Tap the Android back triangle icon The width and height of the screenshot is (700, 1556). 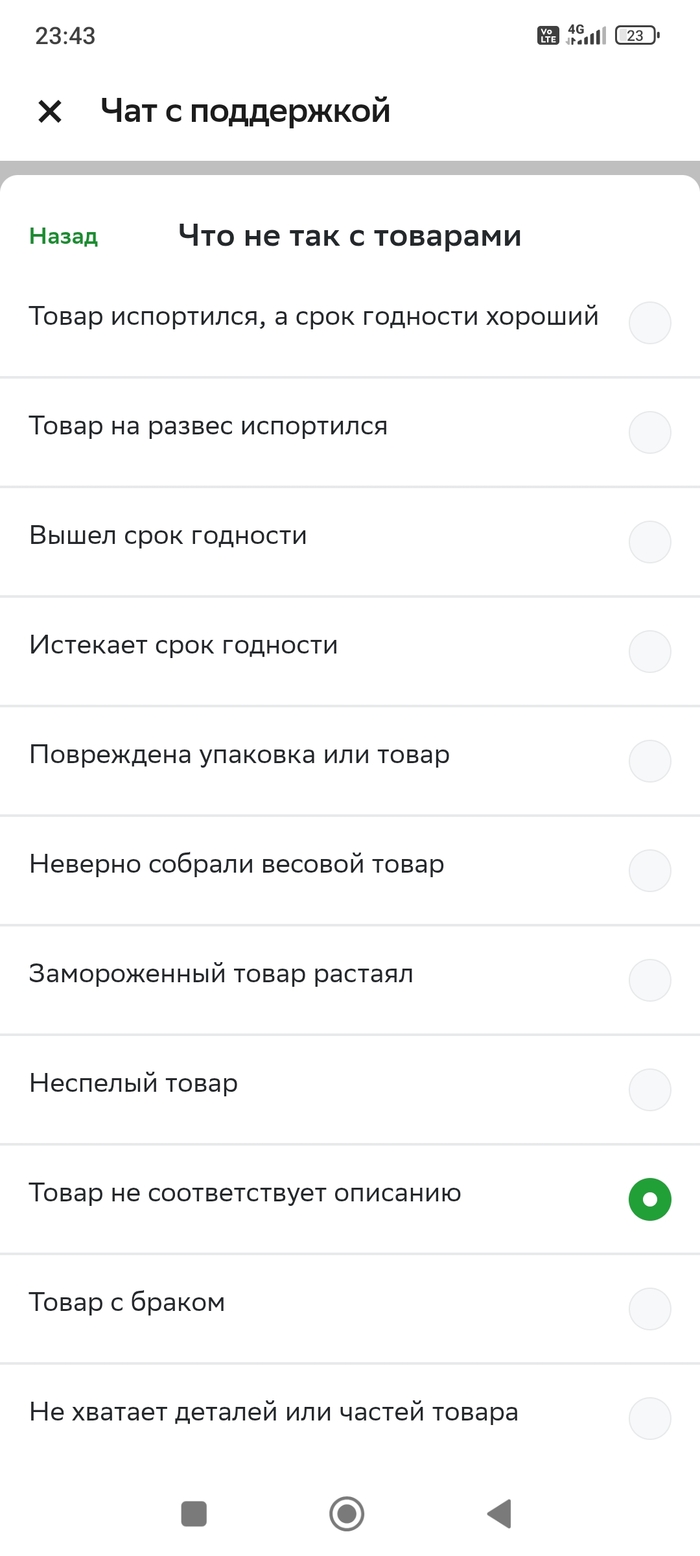click(499, 1514)
